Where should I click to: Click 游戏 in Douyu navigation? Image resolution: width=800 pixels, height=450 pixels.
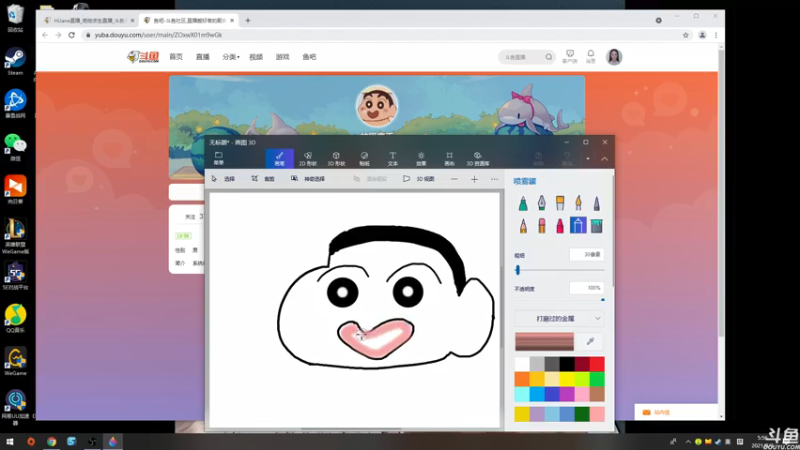283,57
